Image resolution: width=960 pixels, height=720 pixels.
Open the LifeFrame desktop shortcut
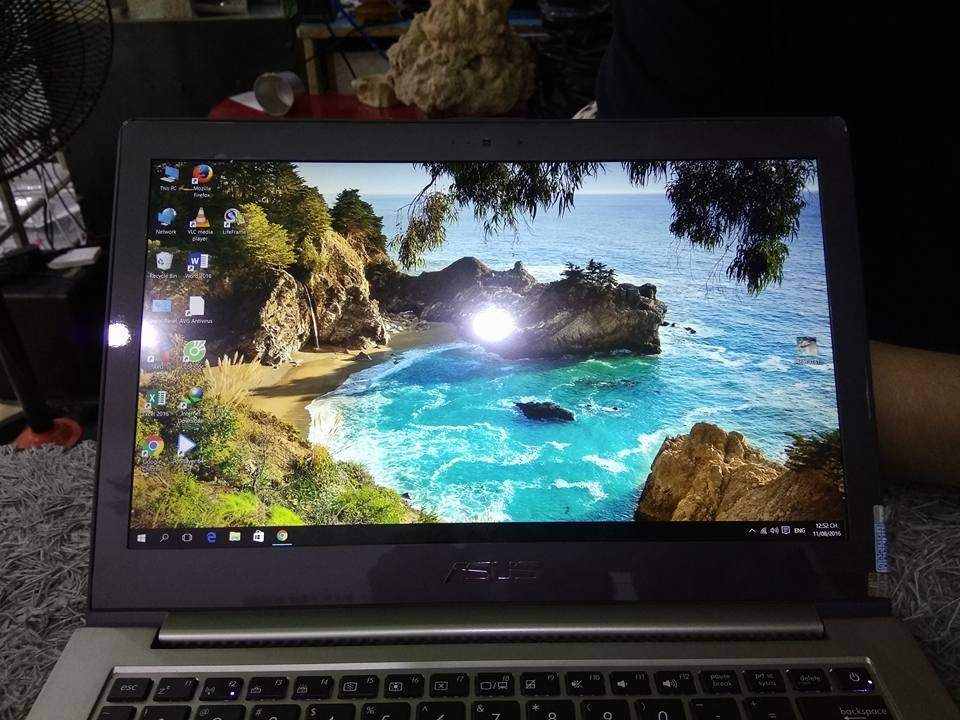233,219
